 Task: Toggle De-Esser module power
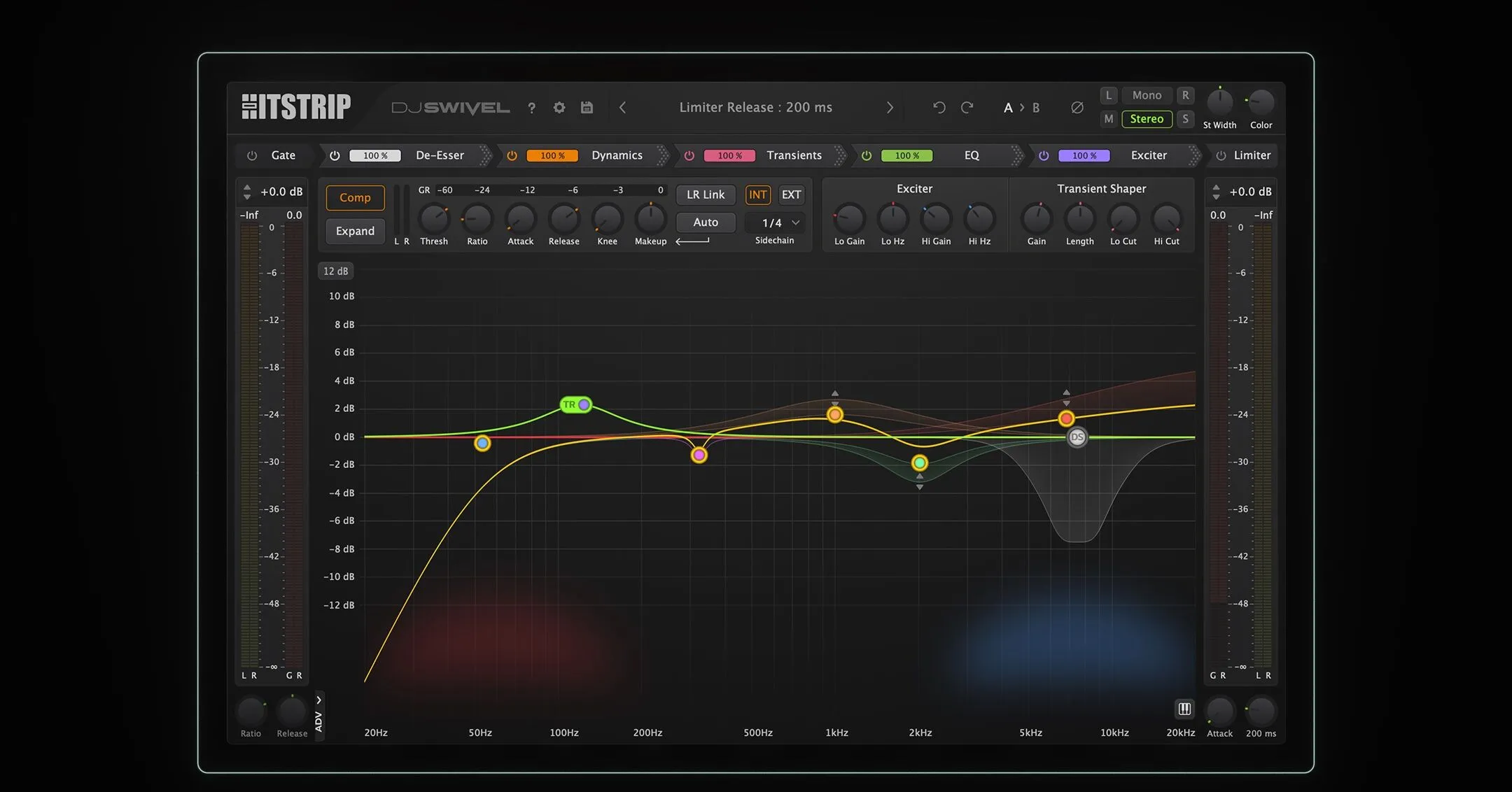click(x=335, y=155)
